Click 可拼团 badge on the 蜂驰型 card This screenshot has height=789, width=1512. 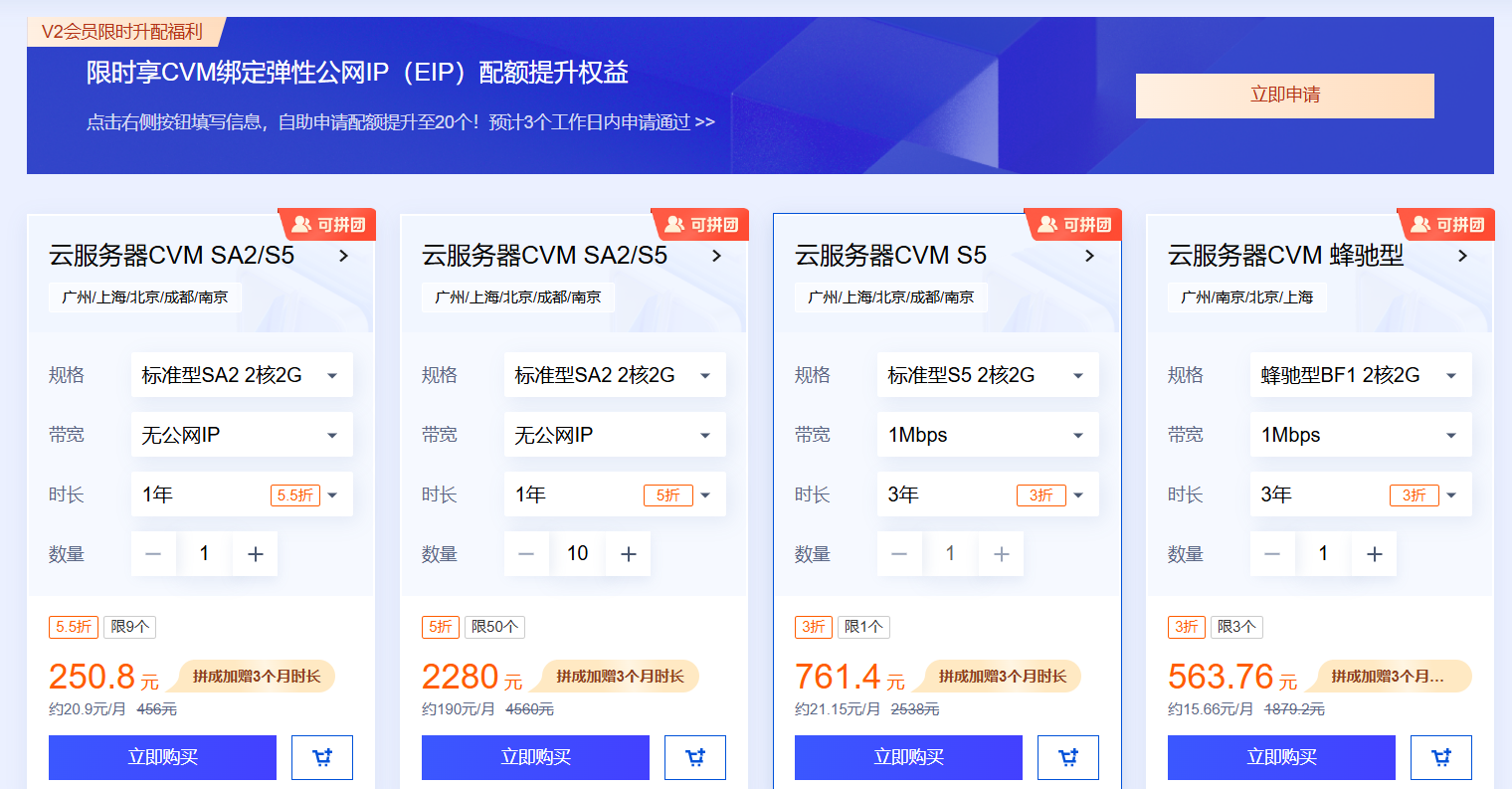tap(1446, 225)
